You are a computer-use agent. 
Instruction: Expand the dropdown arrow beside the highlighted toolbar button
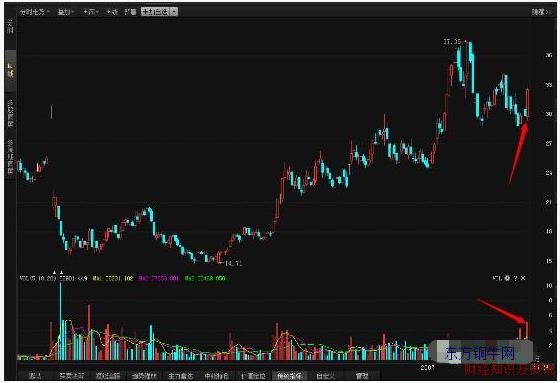pyautogui.click(x=174, y=12)
